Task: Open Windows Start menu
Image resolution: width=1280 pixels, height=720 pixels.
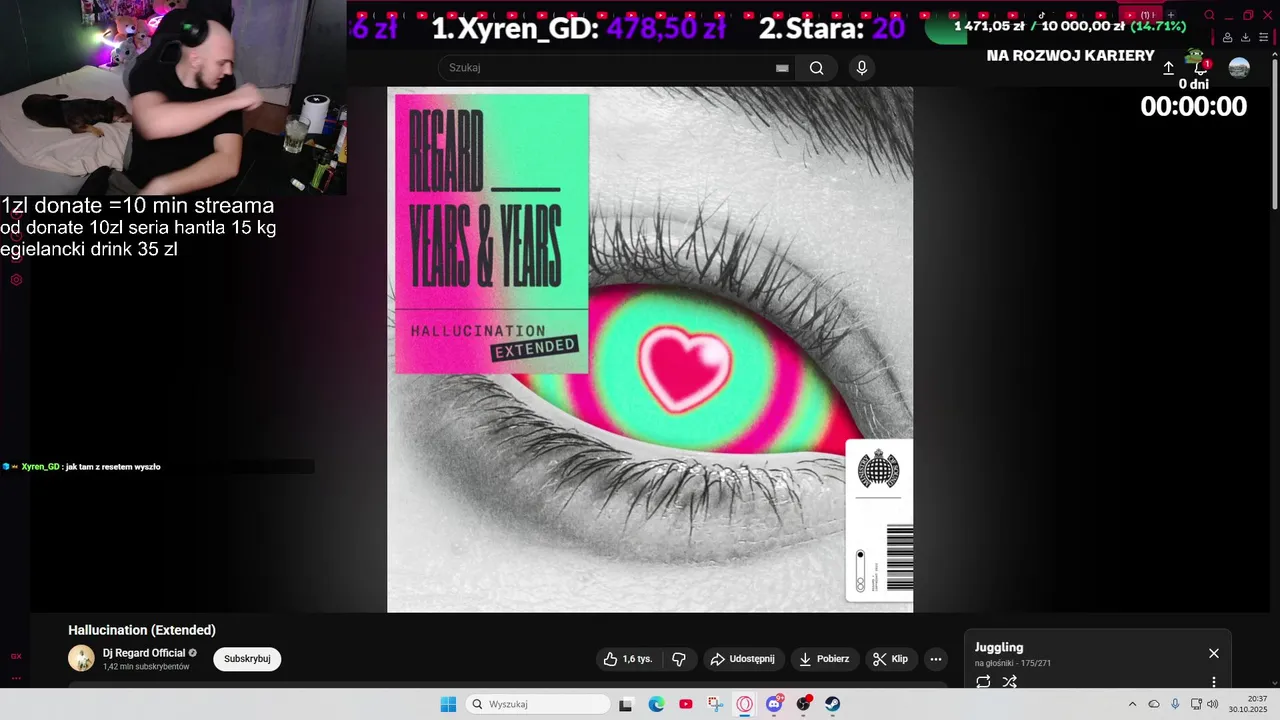Action: 448,704
